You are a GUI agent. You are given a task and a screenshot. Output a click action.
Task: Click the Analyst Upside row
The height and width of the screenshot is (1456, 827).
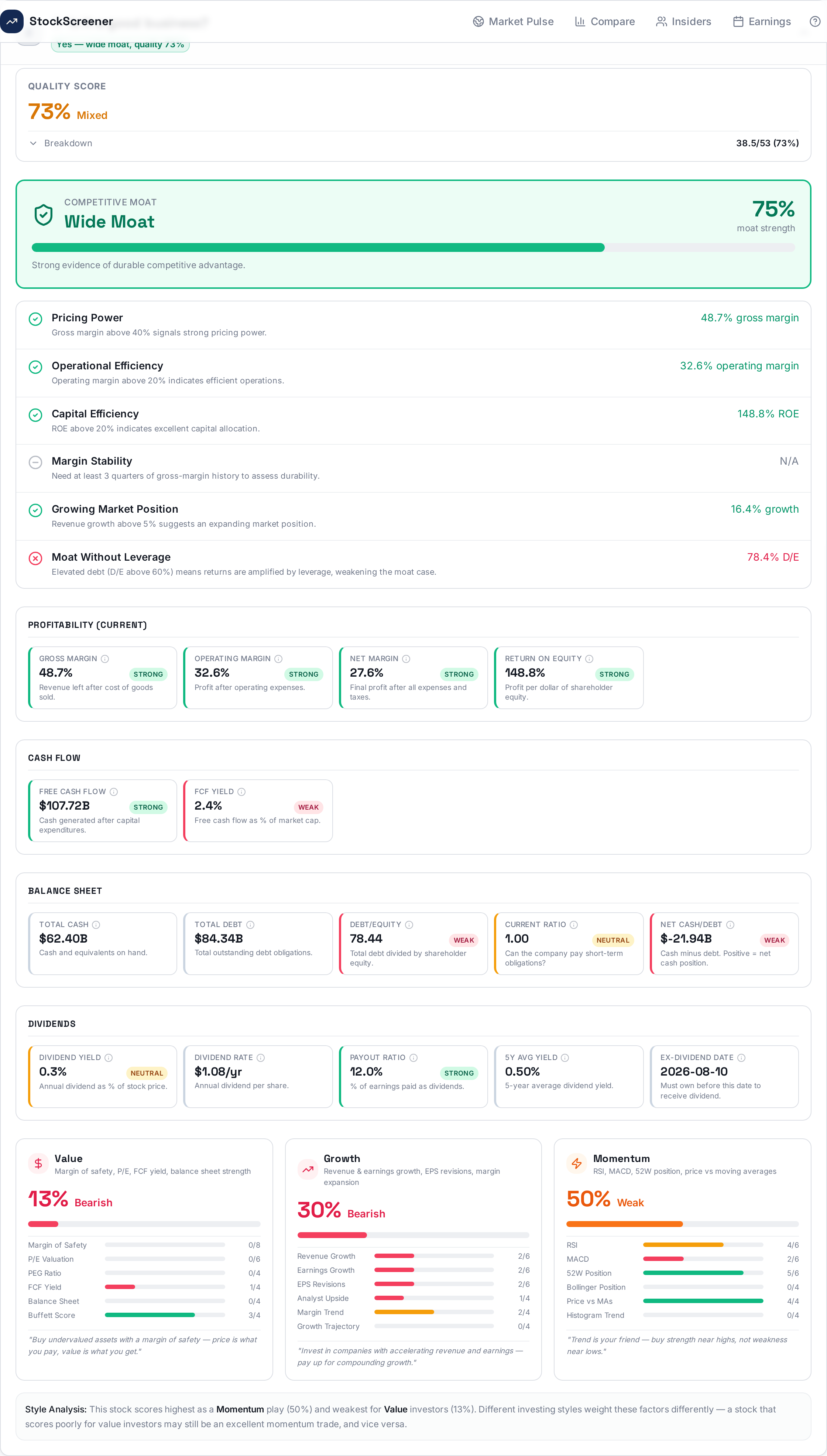(x=413, y=1298)
